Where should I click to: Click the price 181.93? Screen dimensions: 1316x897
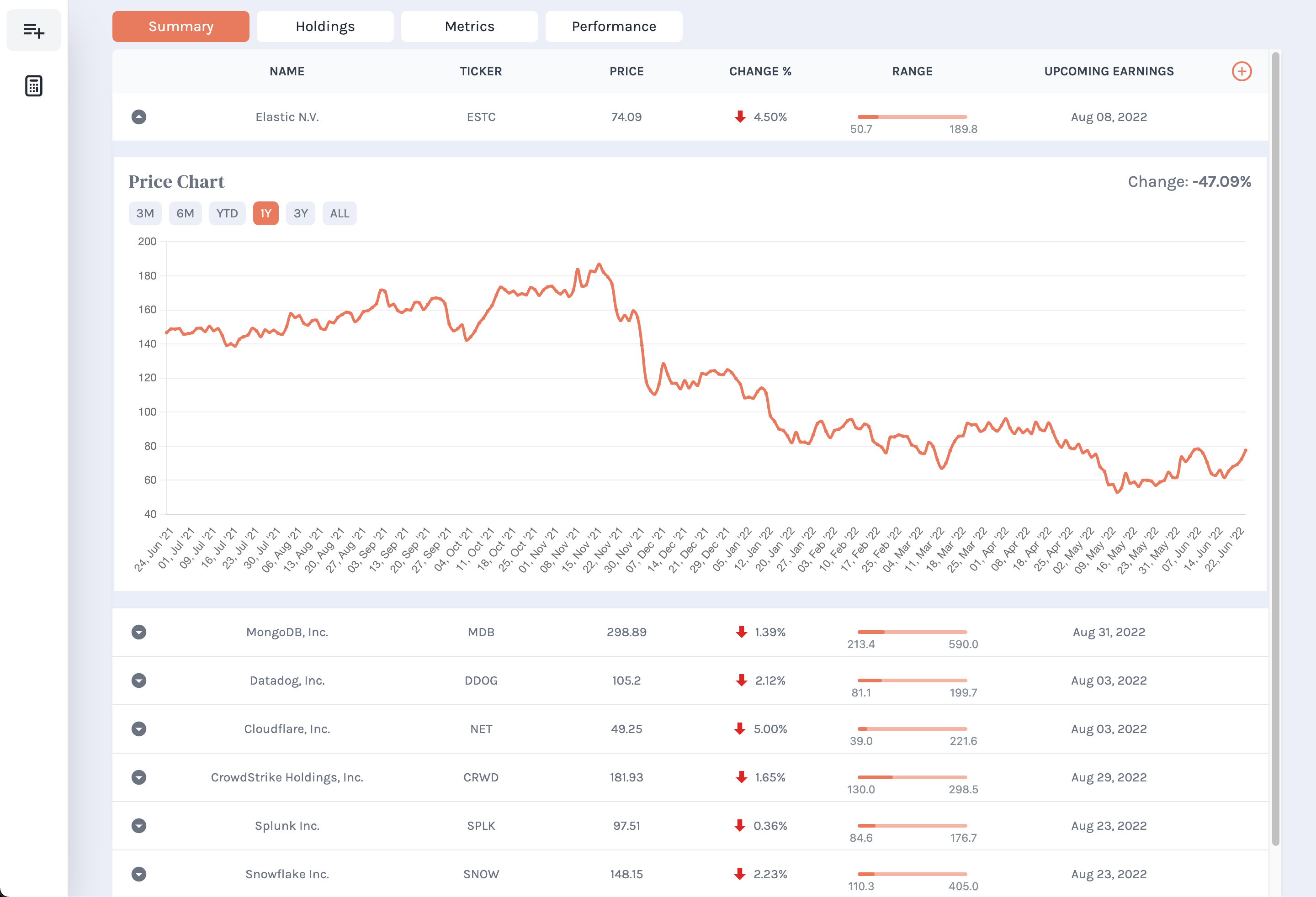coord(626,777)
